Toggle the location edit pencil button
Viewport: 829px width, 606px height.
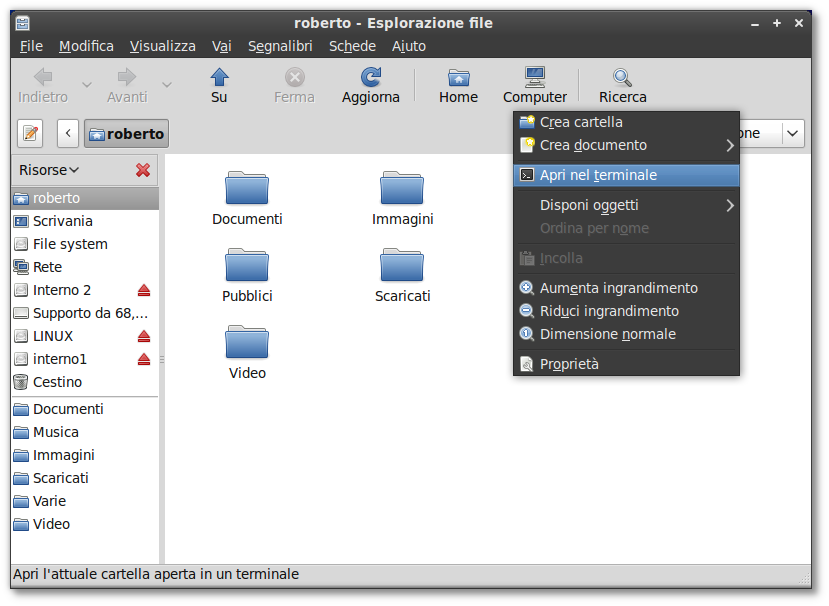click(x=31, y=133)
